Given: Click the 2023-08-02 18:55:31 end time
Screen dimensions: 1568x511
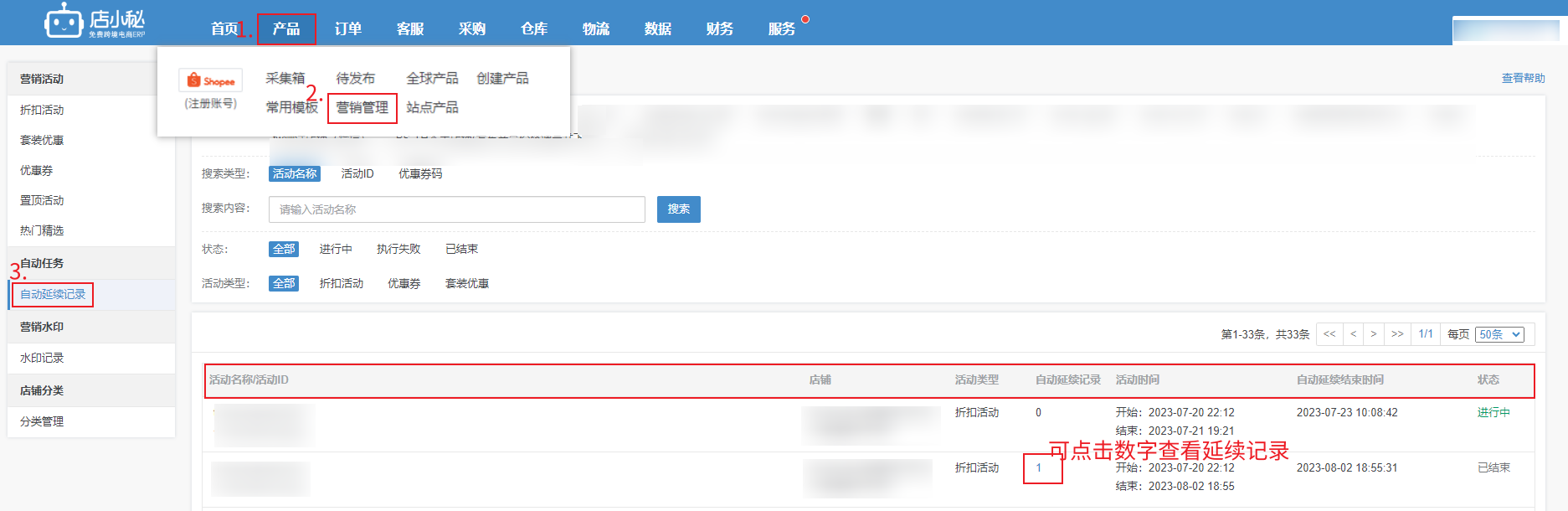Looking at the screenshot, I should coord(1347,467).
